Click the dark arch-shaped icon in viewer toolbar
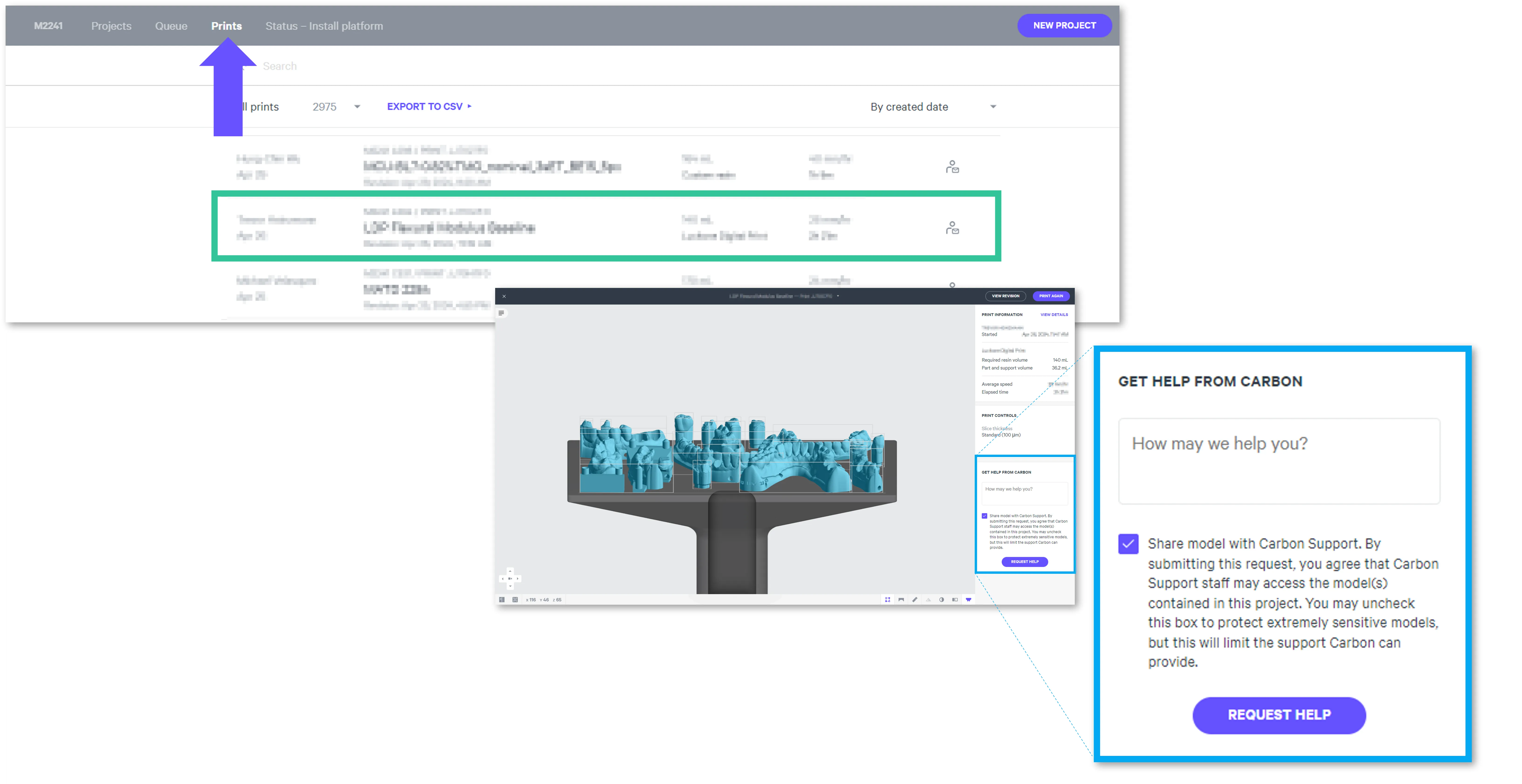The width and height of the screenshot is (1522, 784). [901, 600]
